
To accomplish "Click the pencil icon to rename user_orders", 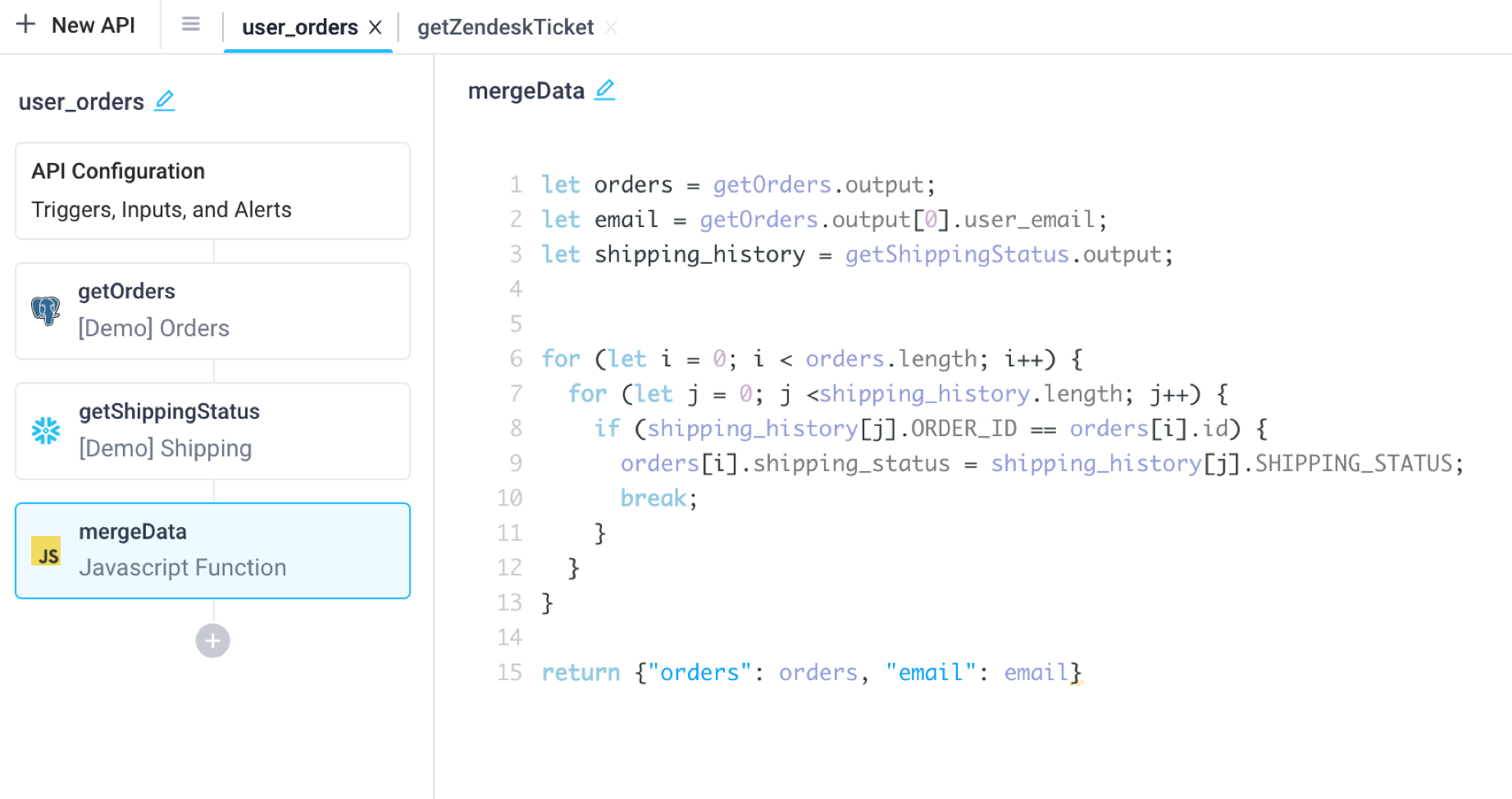I will 165,100.
